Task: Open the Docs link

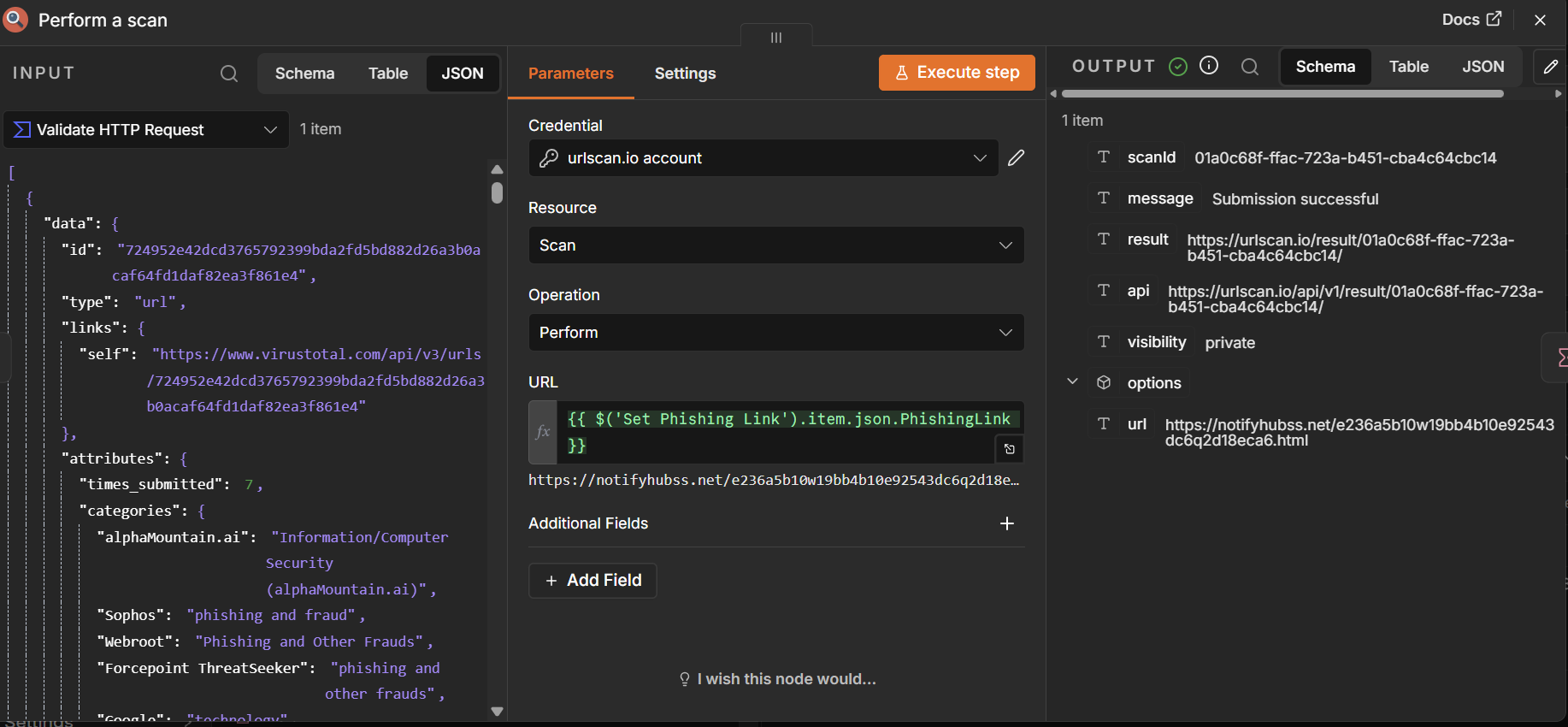Action: [1471, 20]
